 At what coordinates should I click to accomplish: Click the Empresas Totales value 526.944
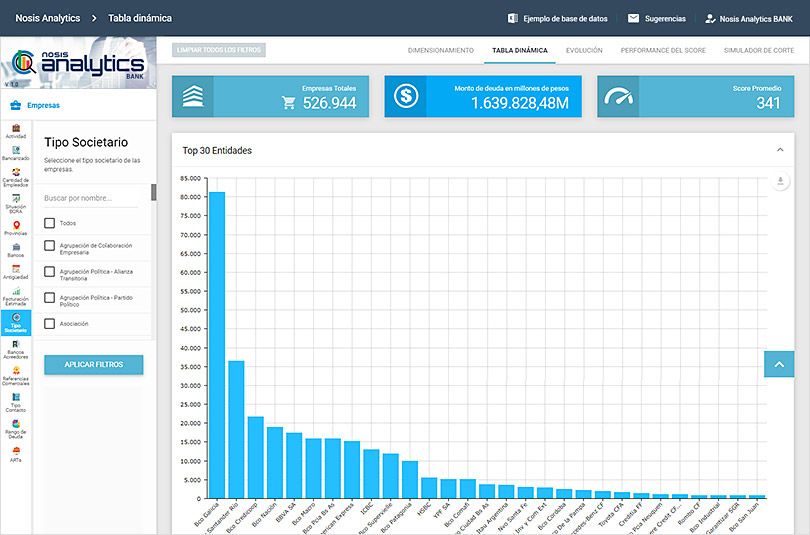tap(330, 103)
